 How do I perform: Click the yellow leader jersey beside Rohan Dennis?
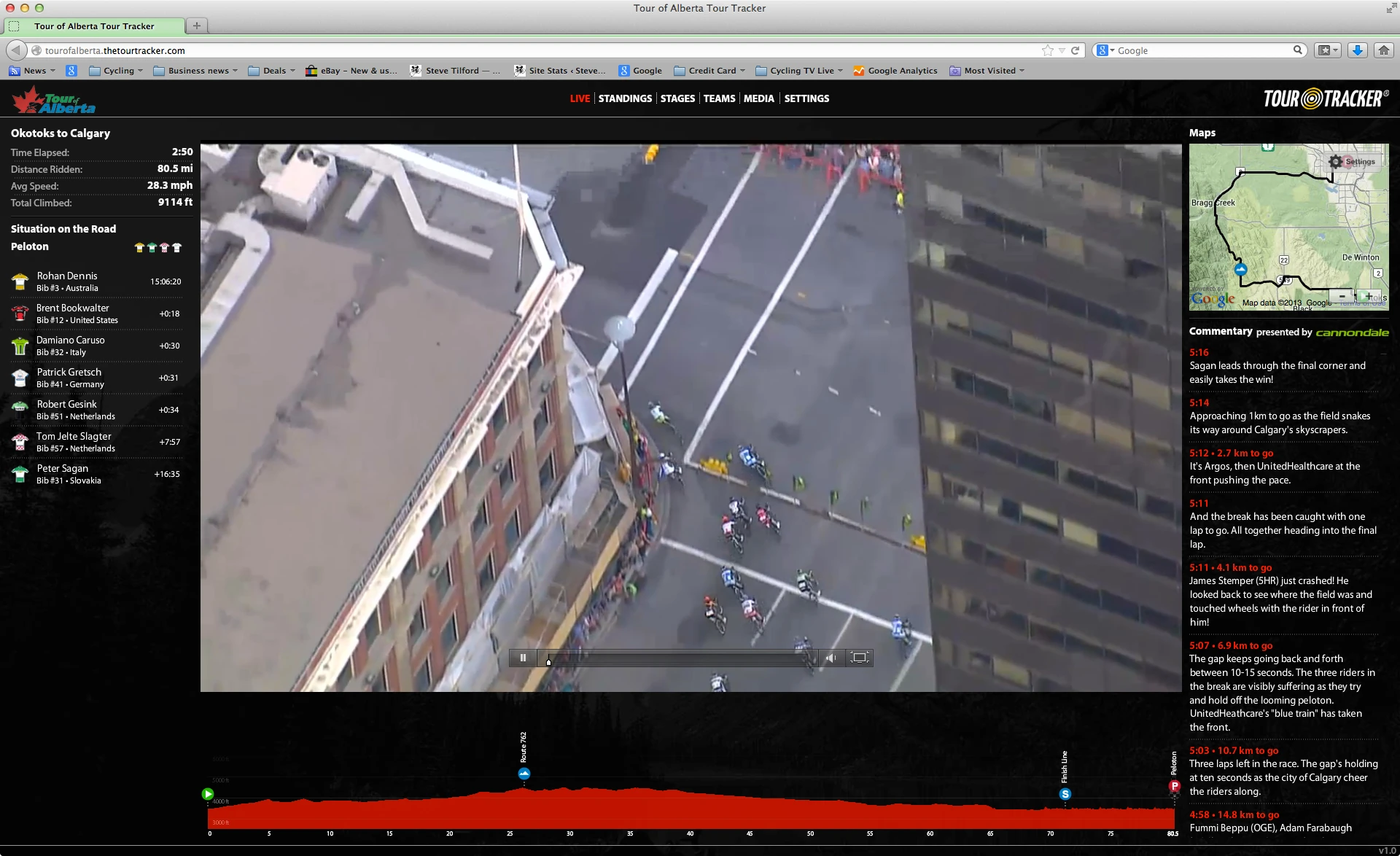[20, 281]
